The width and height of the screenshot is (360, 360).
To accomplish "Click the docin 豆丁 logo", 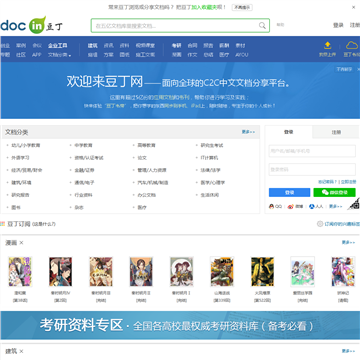I will pos(31,25).
